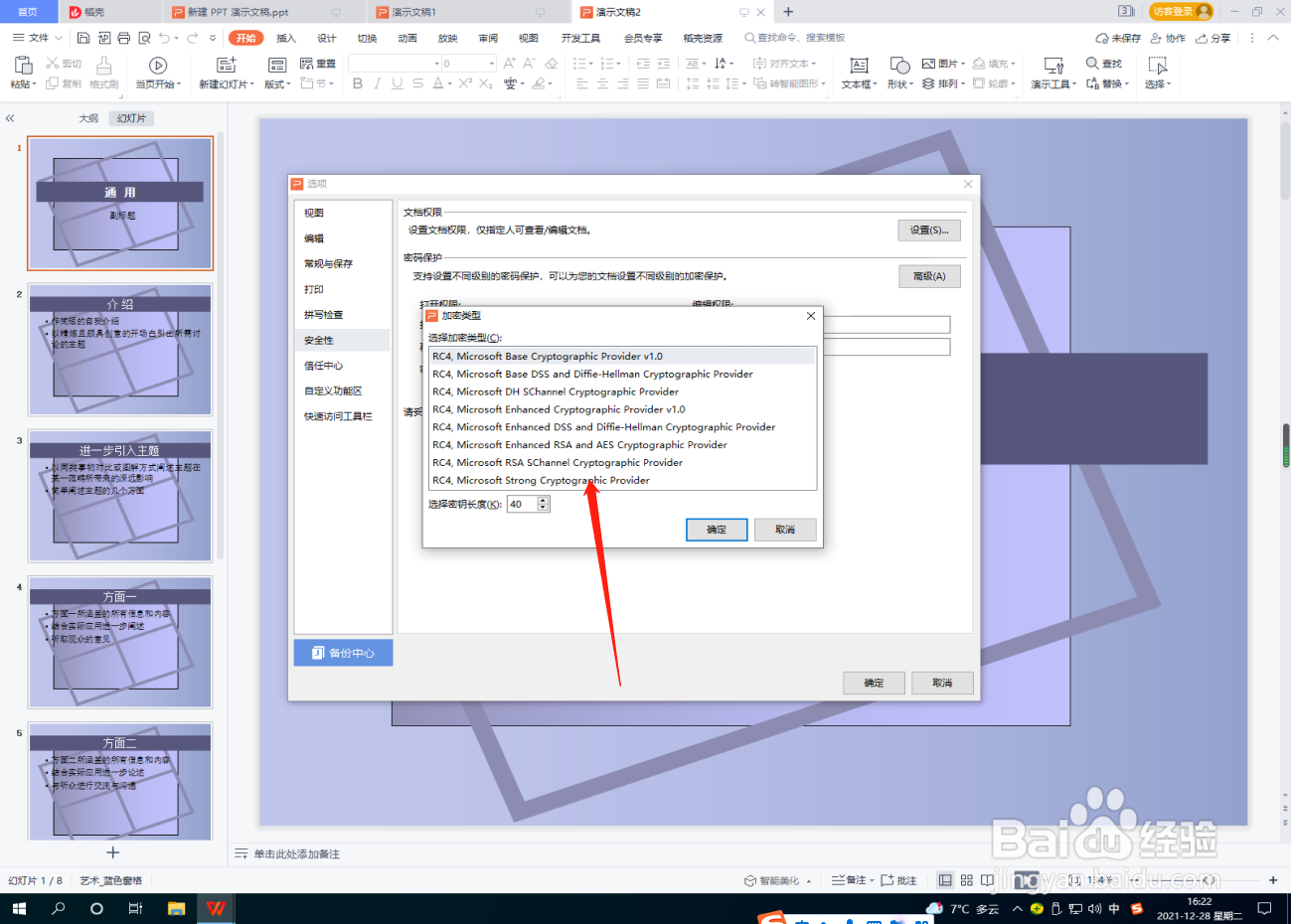This screenshot has width=1291, height=924.
Task: Click the 设置(S)... button
Action: coord(929,230)
